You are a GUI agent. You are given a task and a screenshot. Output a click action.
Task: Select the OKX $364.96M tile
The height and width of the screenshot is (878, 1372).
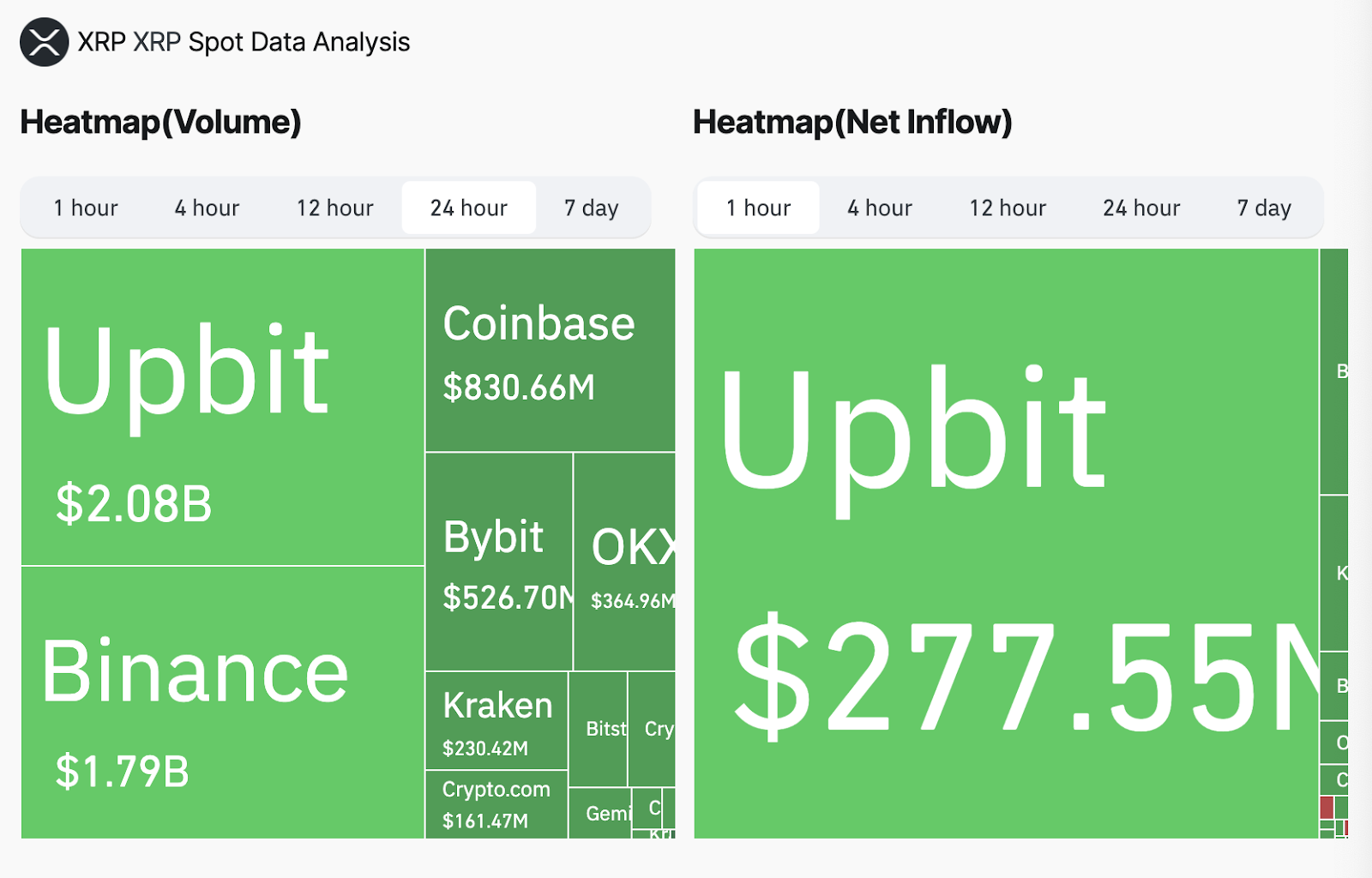[625, 562]
